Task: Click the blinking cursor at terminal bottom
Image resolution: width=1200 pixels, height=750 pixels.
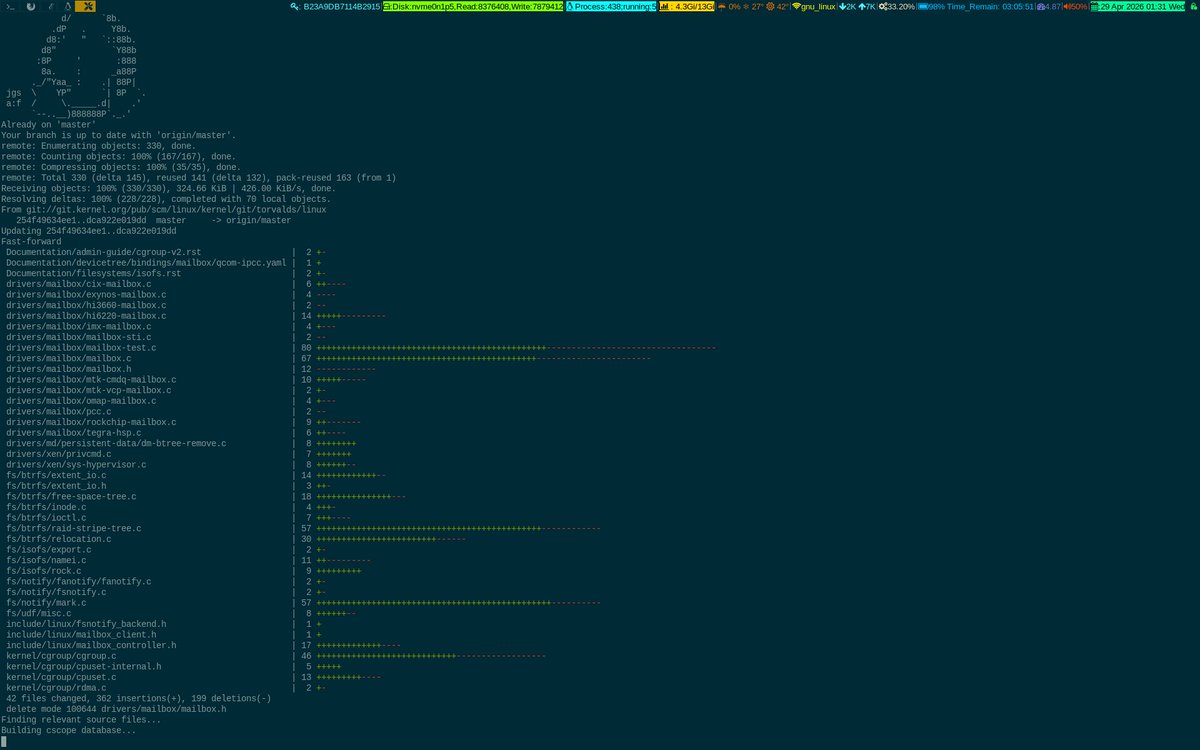Action: click(x=4, y=740)
